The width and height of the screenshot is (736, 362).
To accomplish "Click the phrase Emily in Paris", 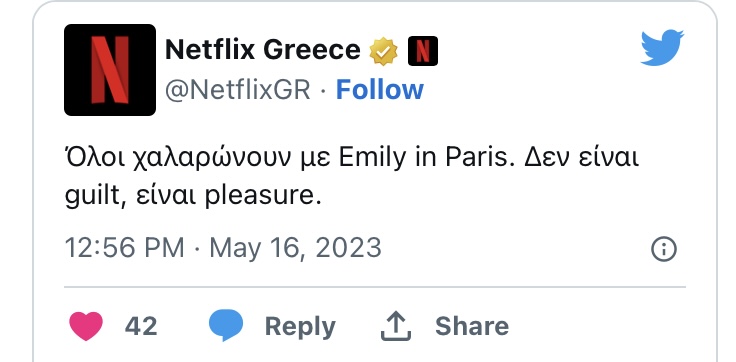I will pos(424,159).
